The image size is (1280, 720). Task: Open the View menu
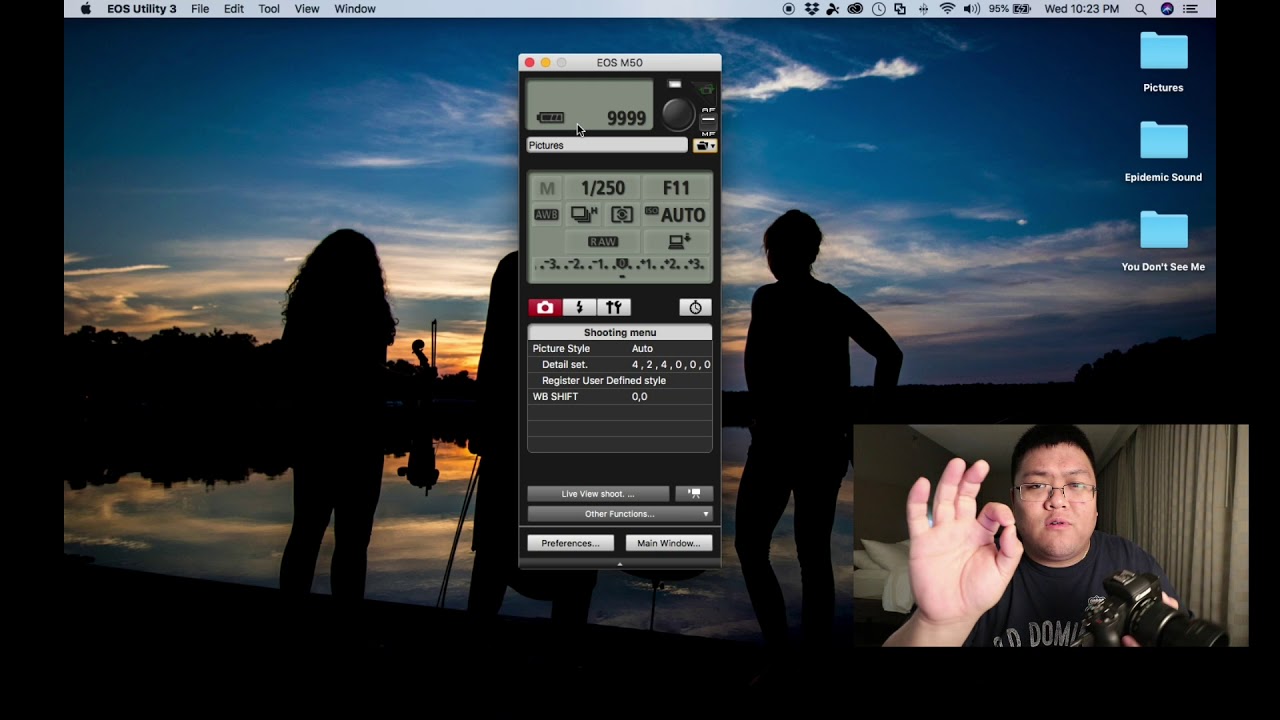[307, 9]
